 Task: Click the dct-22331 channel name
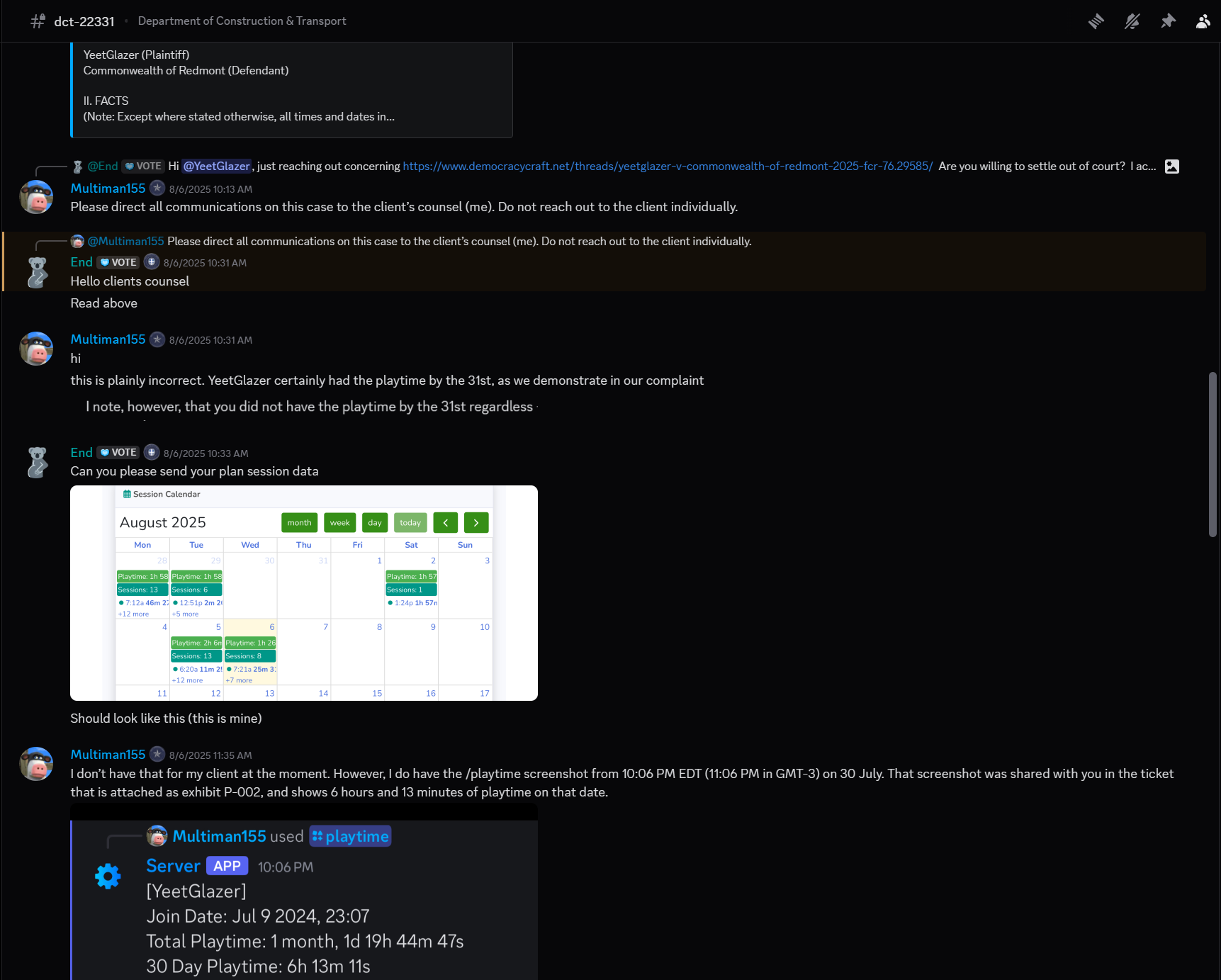(84, 21)
